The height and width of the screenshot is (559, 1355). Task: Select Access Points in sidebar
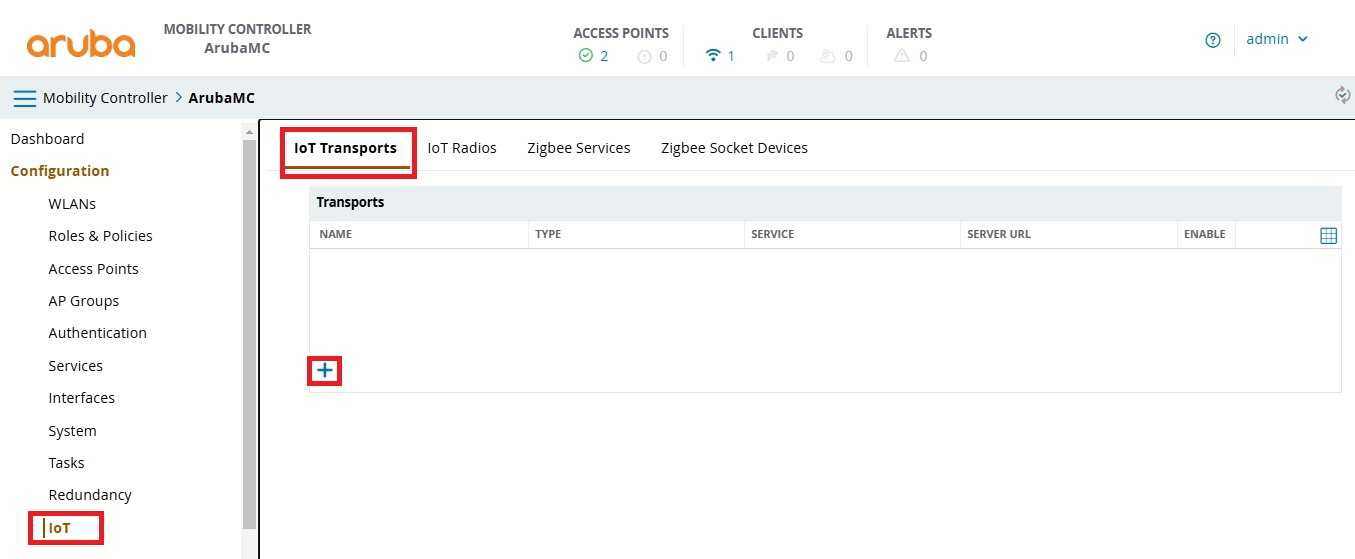[93, 269]
